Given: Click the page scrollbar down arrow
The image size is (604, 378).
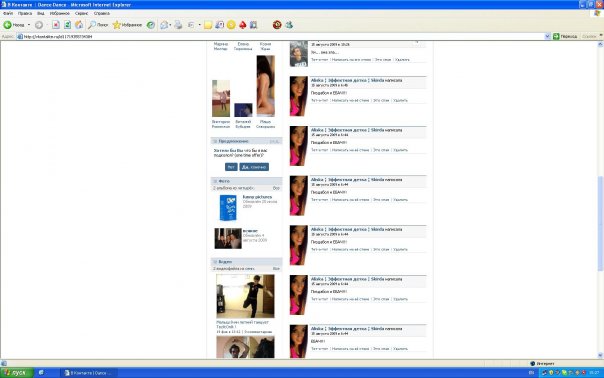Looking at the screenshot, I should (600, 355).
